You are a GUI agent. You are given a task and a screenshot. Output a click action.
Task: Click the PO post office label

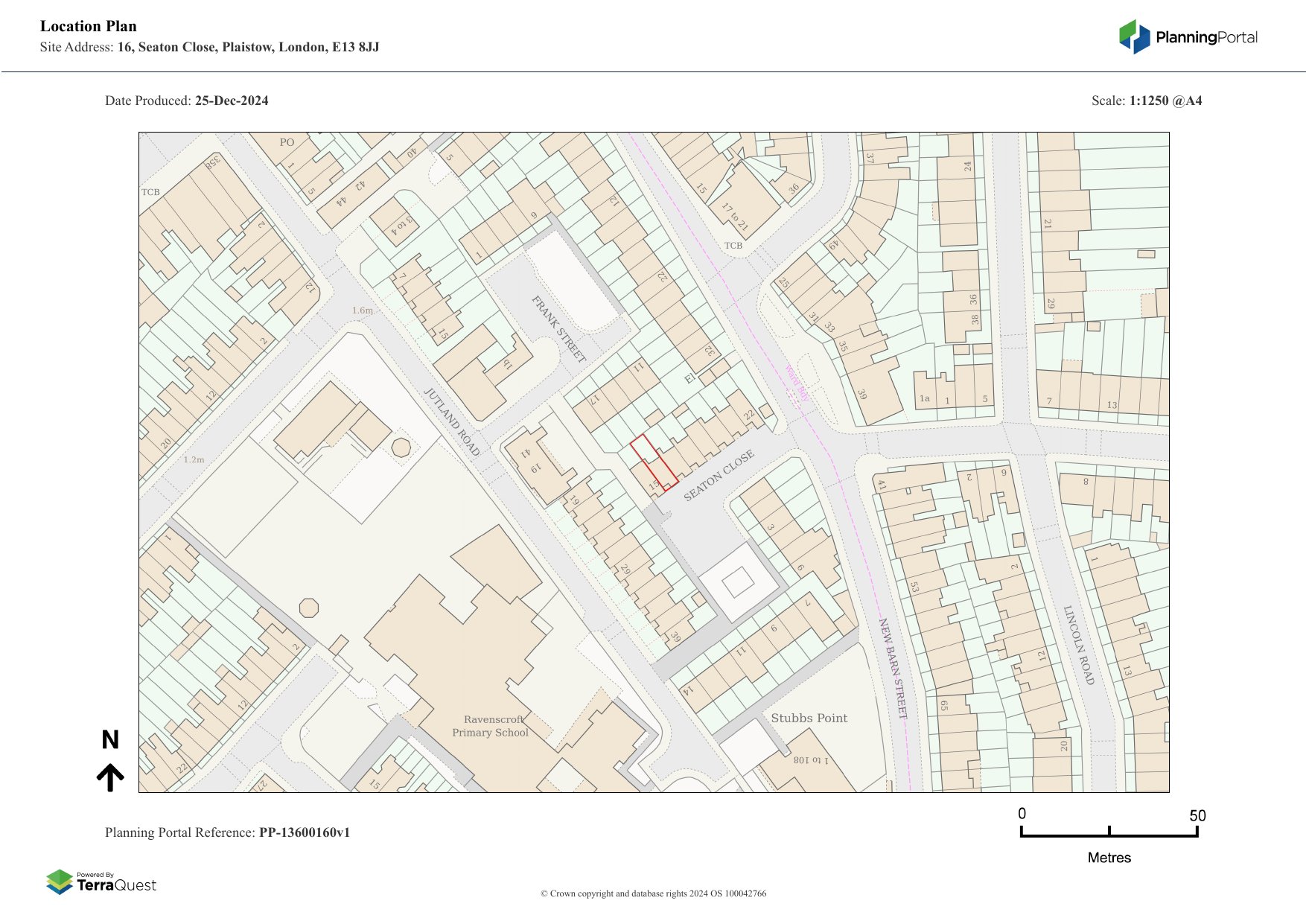pyautogui.click(x=287, y=142)
